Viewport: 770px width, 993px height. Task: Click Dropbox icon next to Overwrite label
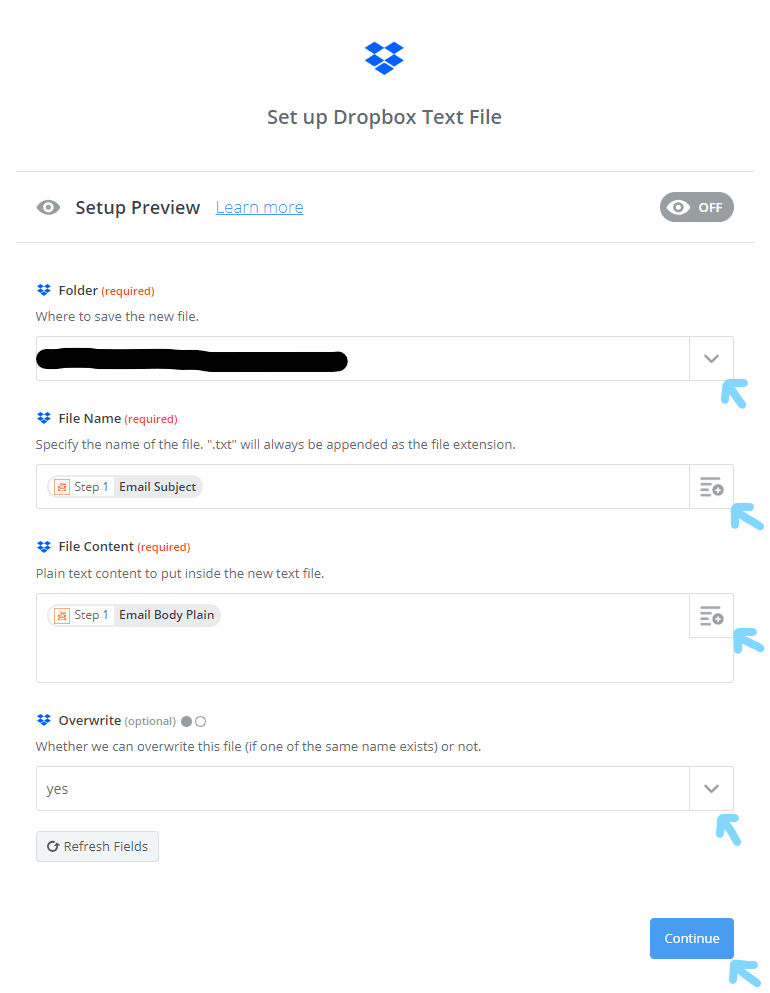coord(43,720)
